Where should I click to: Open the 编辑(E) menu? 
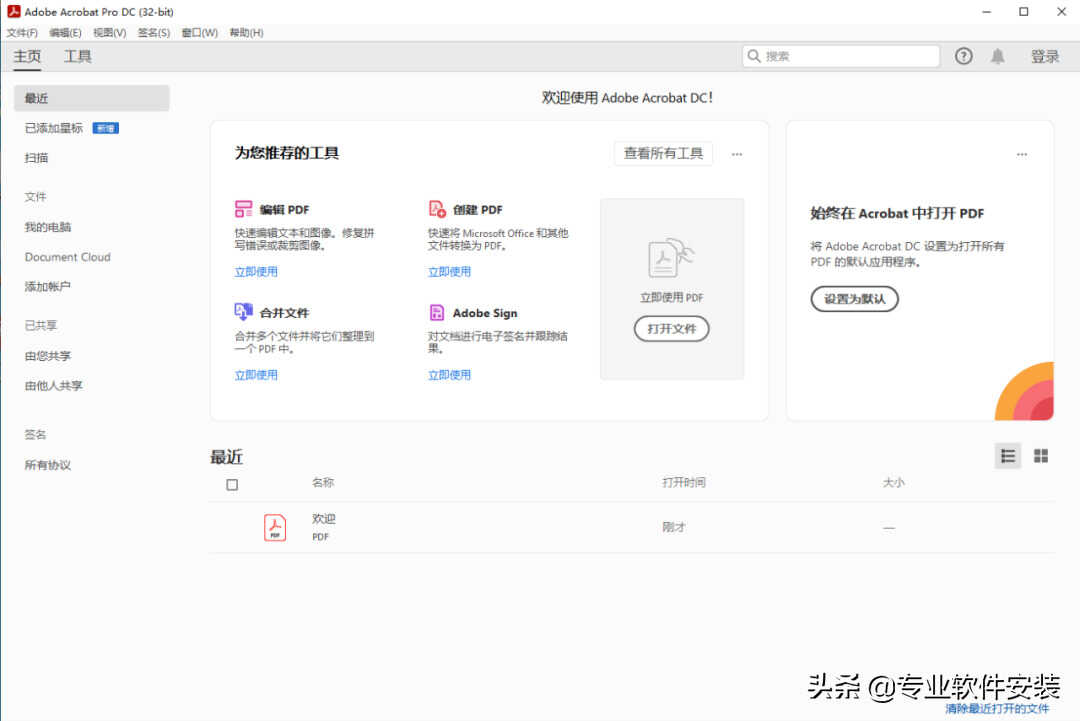(65, 32)
